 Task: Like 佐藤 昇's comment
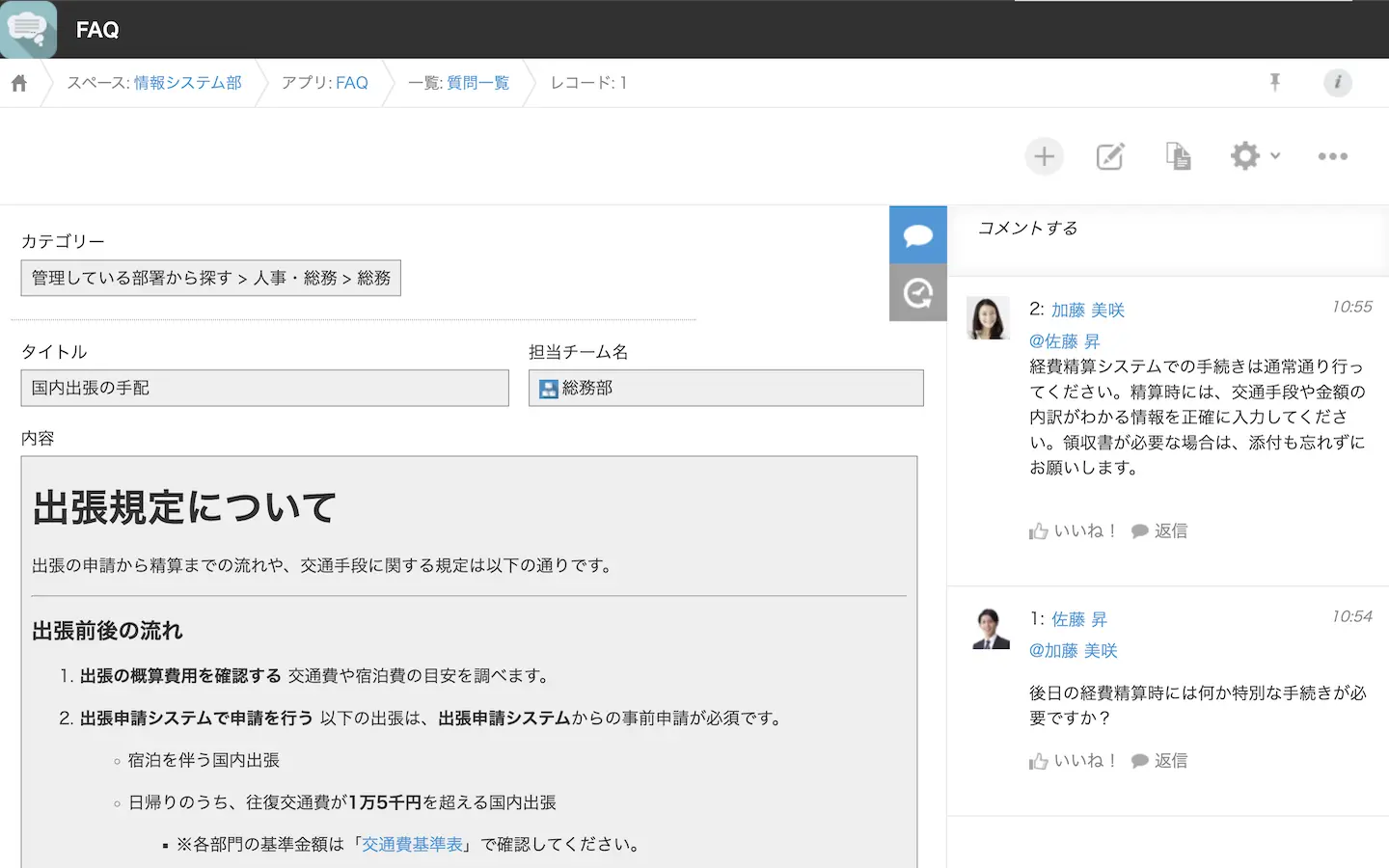(x=1072, y=761)
